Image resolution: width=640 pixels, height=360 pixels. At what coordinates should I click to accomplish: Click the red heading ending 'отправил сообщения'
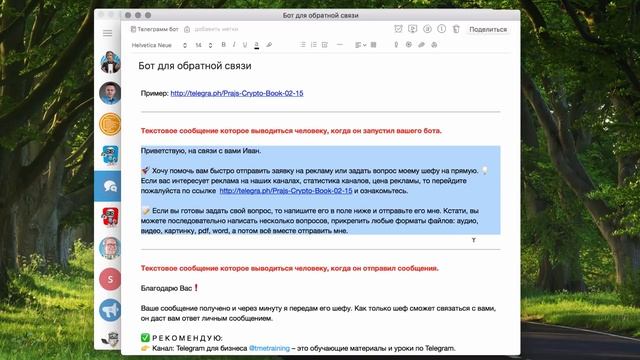289,268
